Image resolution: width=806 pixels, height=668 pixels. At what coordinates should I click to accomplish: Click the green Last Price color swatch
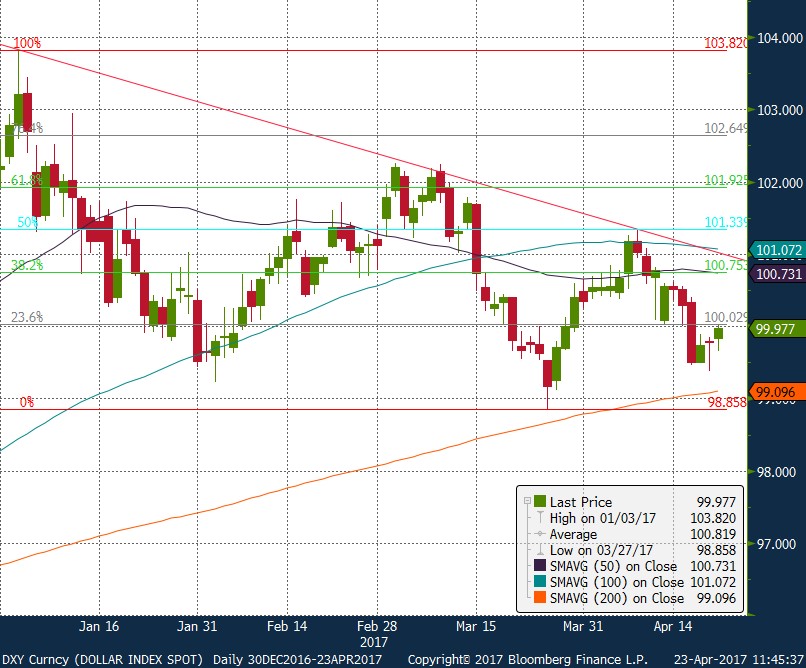coord(540,502)
